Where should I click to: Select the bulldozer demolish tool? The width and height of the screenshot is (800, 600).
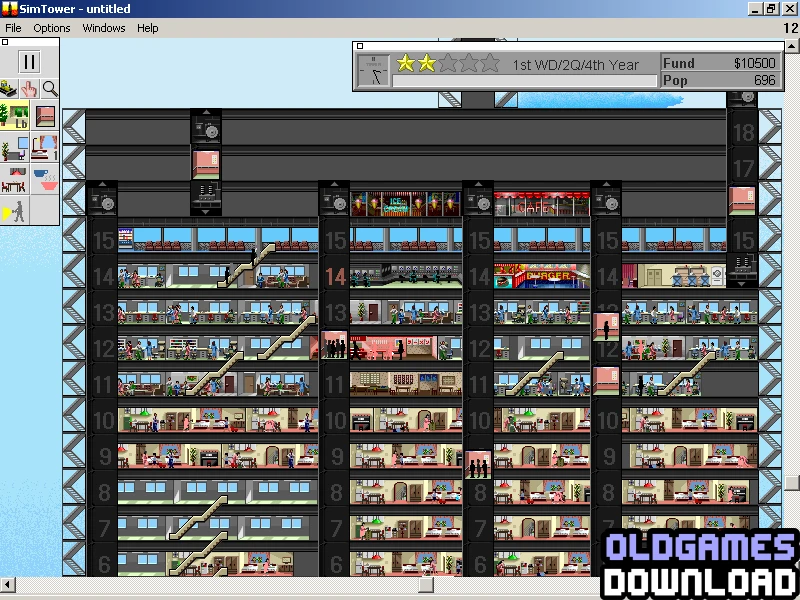pyautogui.click(x=9, y=89)
